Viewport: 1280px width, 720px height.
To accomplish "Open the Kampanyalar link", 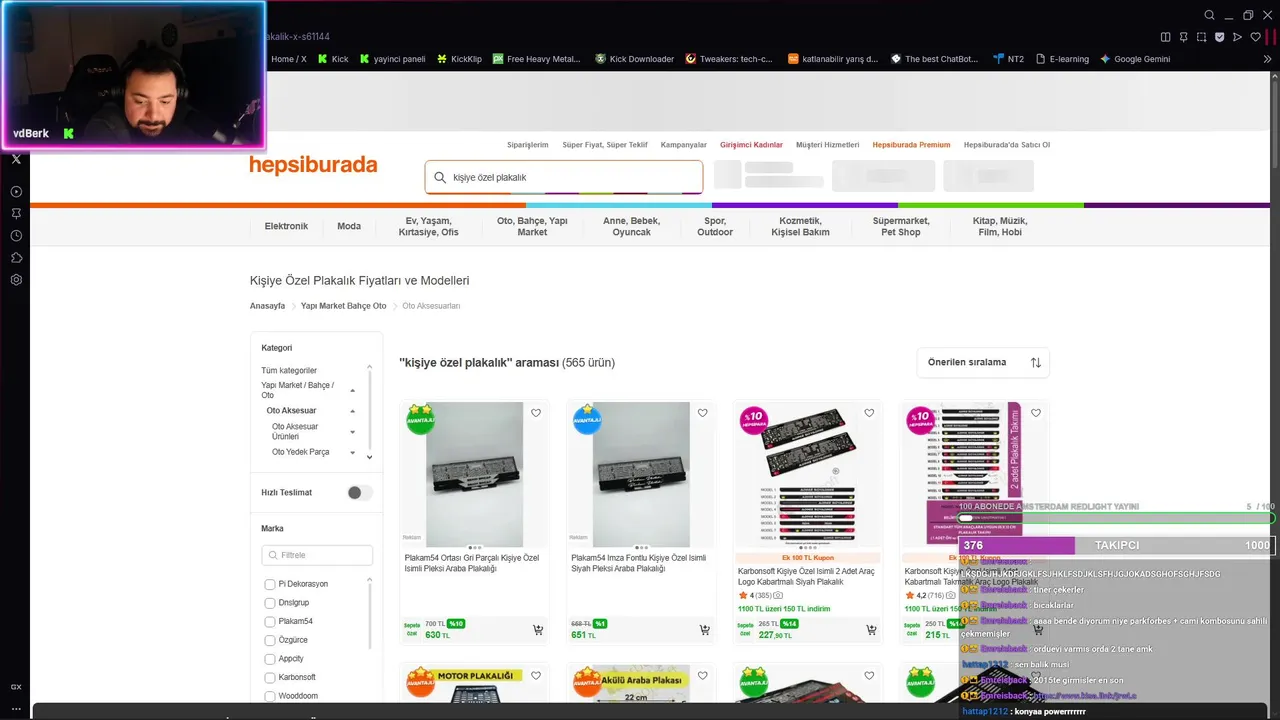I will pyautogui.click(x=684, y=145).
